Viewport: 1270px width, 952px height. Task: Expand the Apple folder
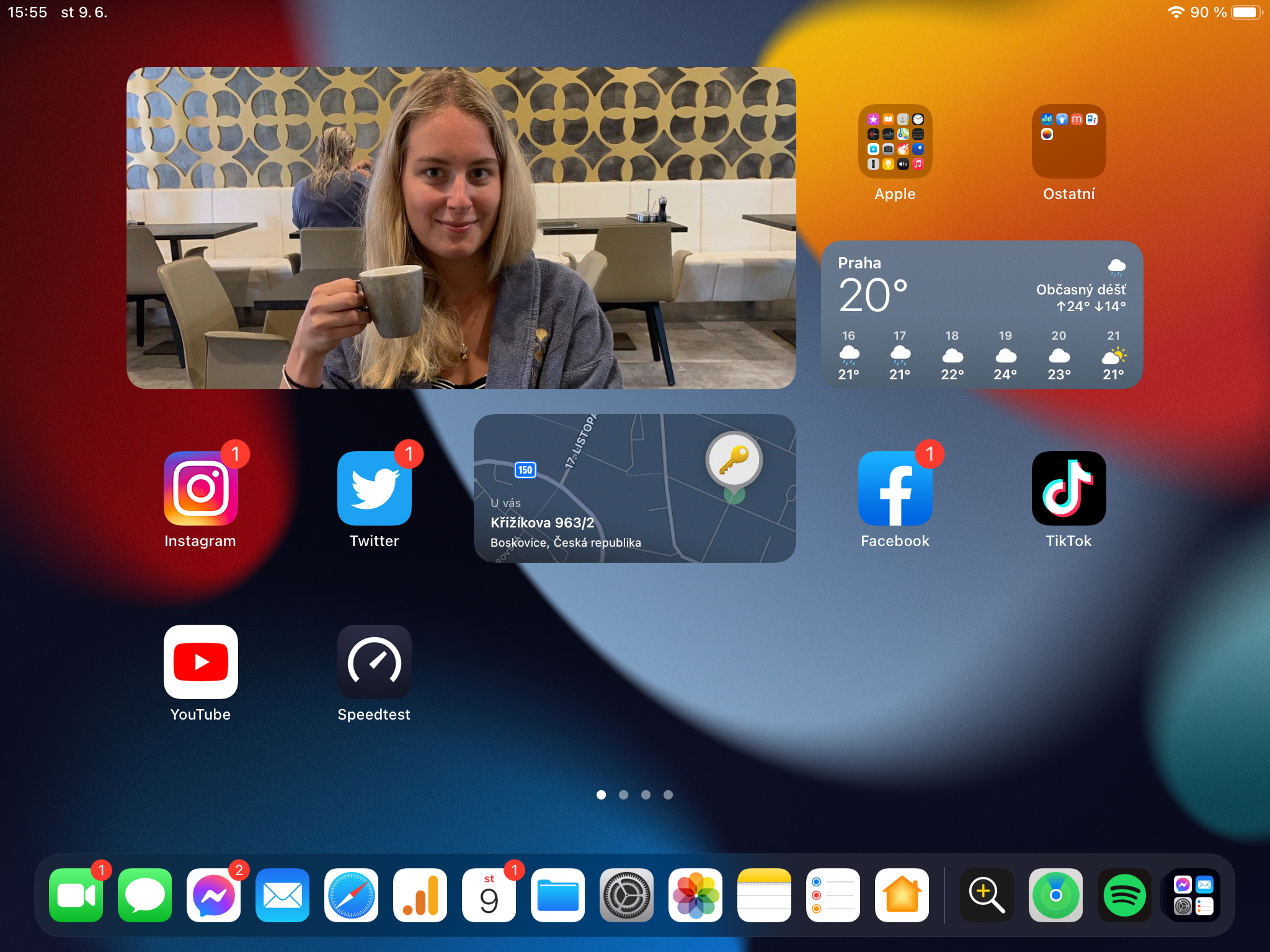click(x=895, y=141)
